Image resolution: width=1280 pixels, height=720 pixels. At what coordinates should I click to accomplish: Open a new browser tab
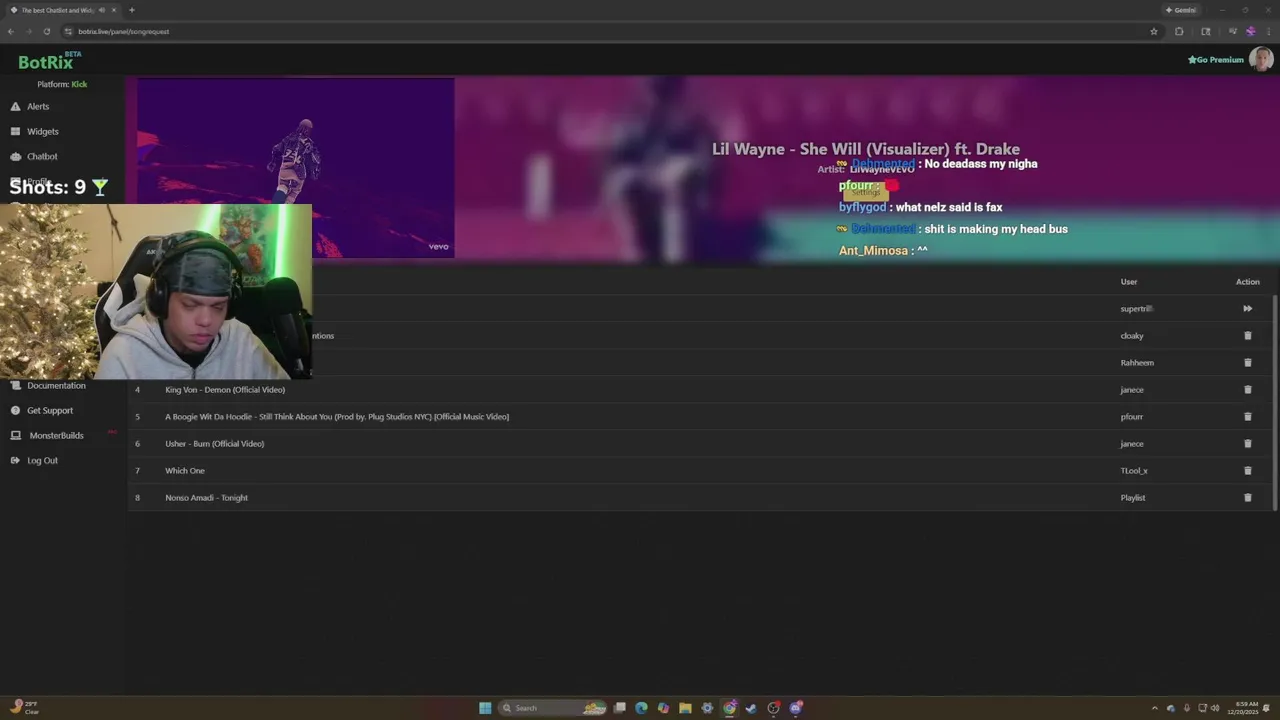click(x=132, y=10)
